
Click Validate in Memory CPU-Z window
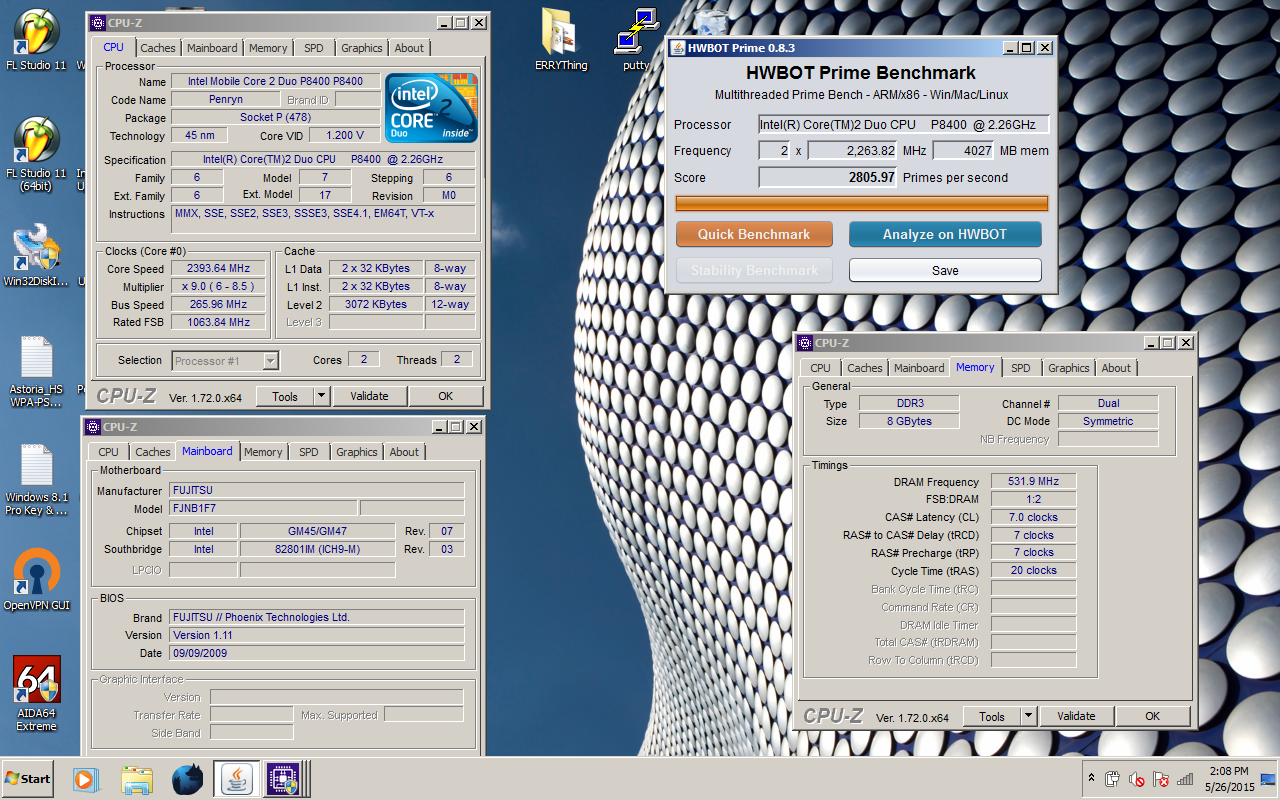click(1076, 716)
